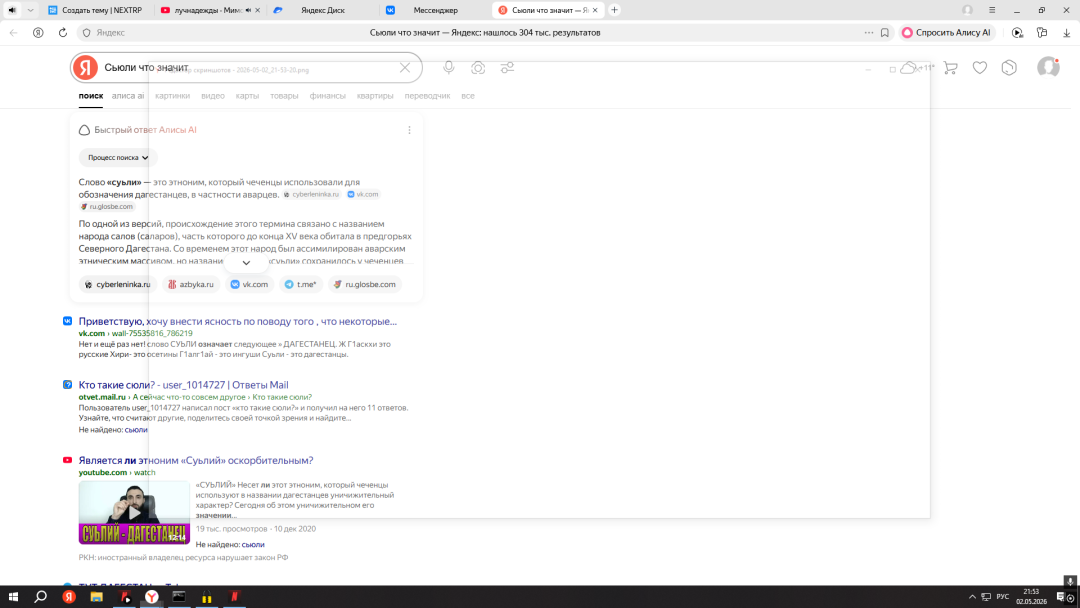Open Приветствую, хочу внести ясность result
The image size is (1080, 608).
(238, 322)
